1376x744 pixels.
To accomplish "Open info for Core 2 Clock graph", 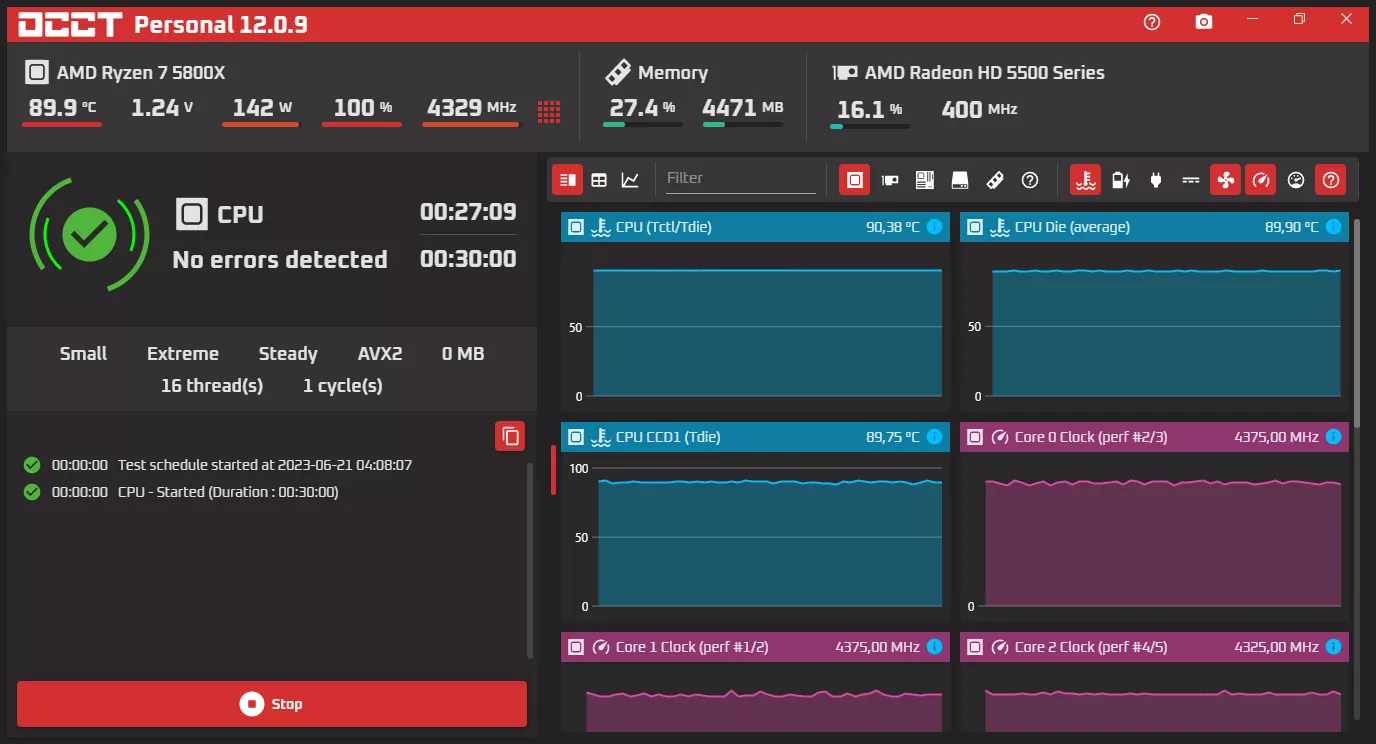I will click(1333, 647).
